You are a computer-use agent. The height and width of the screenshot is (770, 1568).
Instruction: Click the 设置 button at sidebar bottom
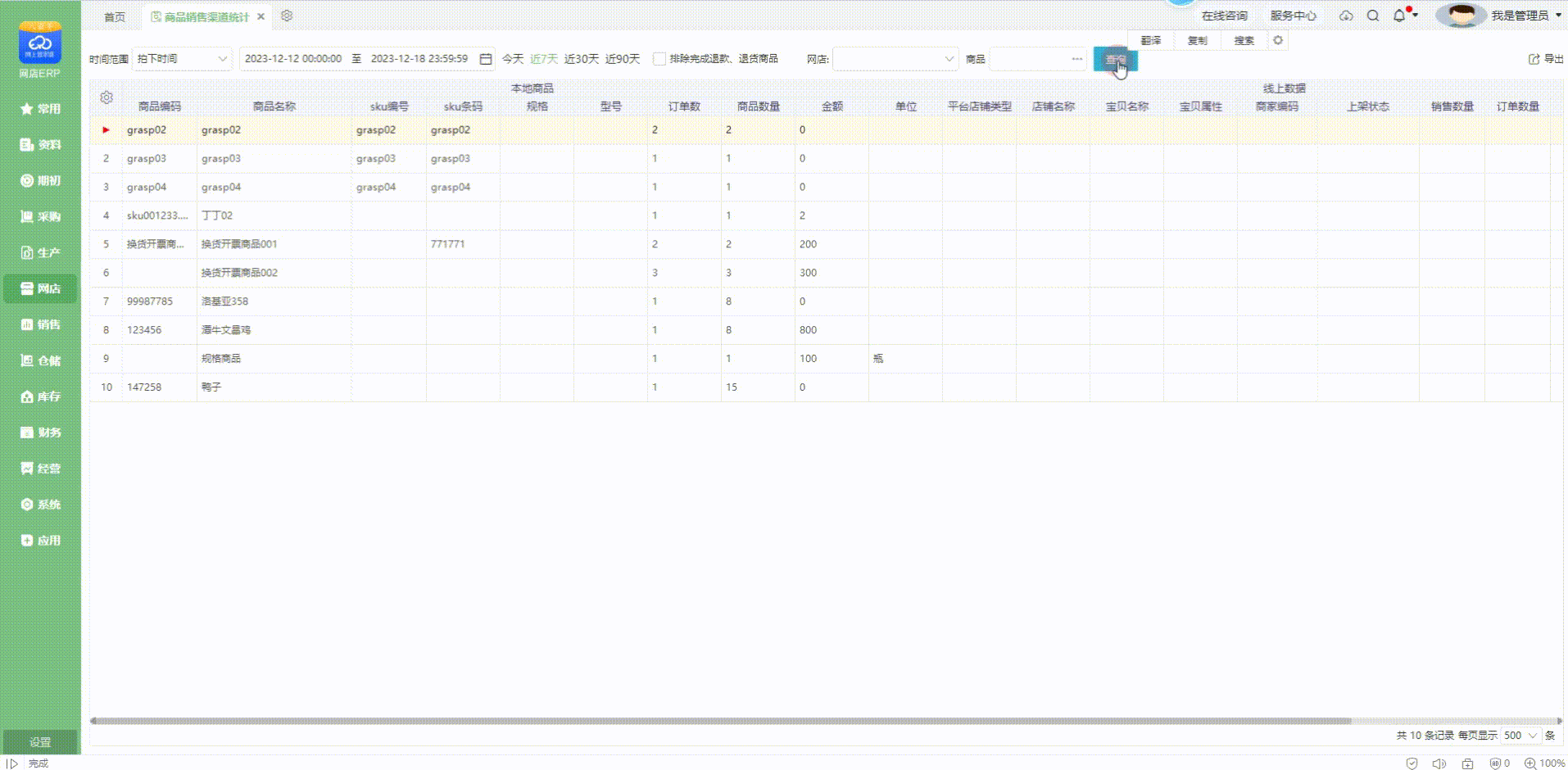tap(40, 742)
